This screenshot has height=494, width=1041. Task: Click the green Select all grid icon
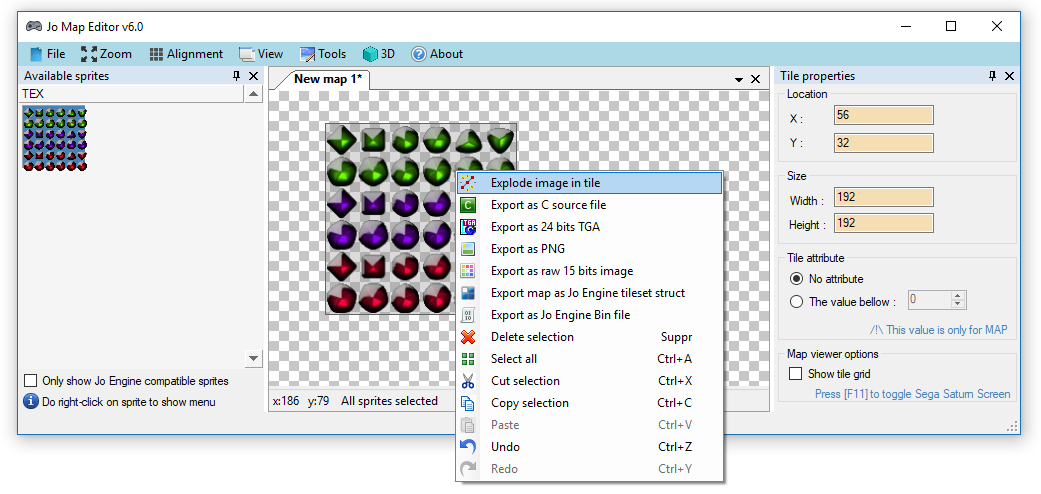[x=468, y=359]
